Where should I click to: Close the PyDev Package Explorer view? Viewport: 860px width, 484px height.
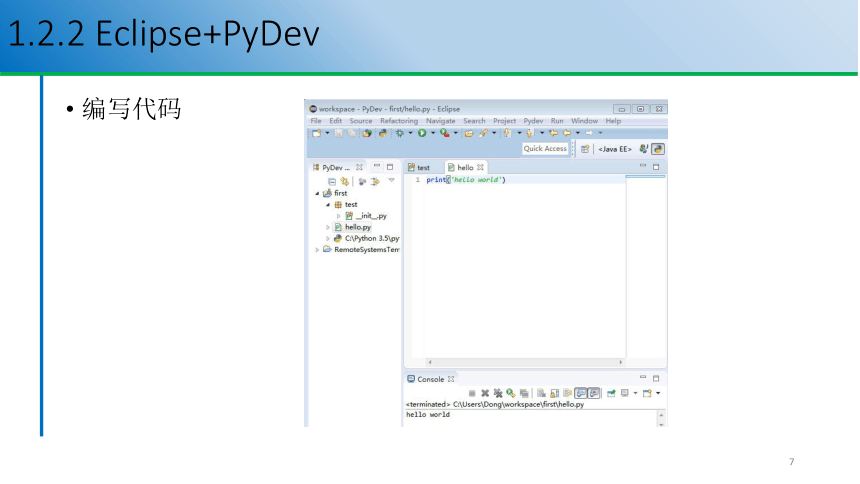[x=359, y=167]
